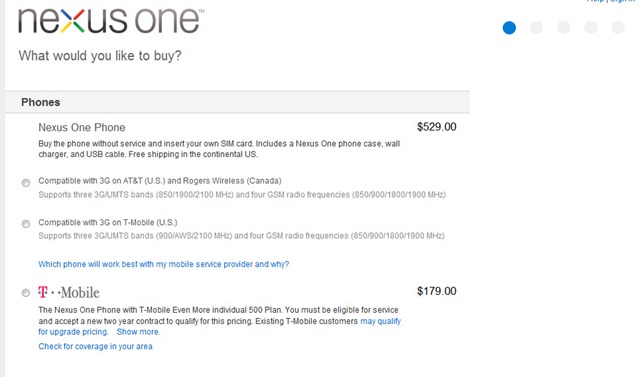Click 'What would you like to buy?' heading
Image resolution: width=640 pixels, height=377 pixels.
click(100, 55)
